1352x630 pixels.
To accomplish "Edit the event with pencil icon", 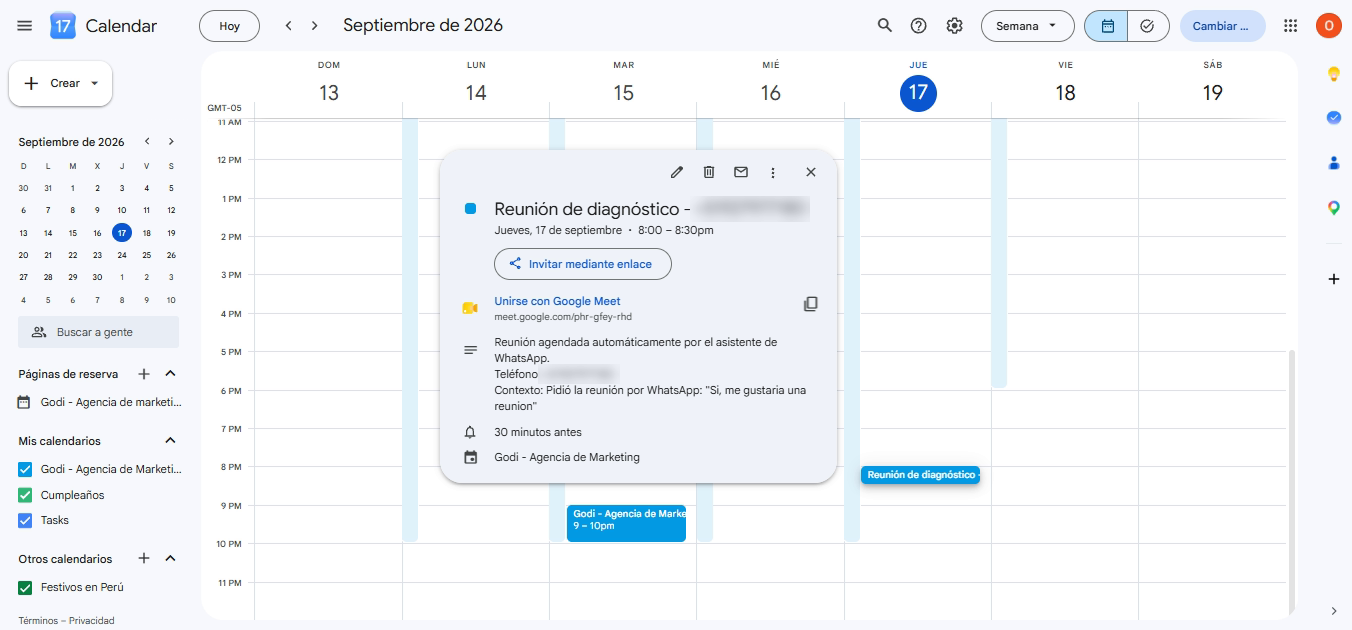I will 677,172.
